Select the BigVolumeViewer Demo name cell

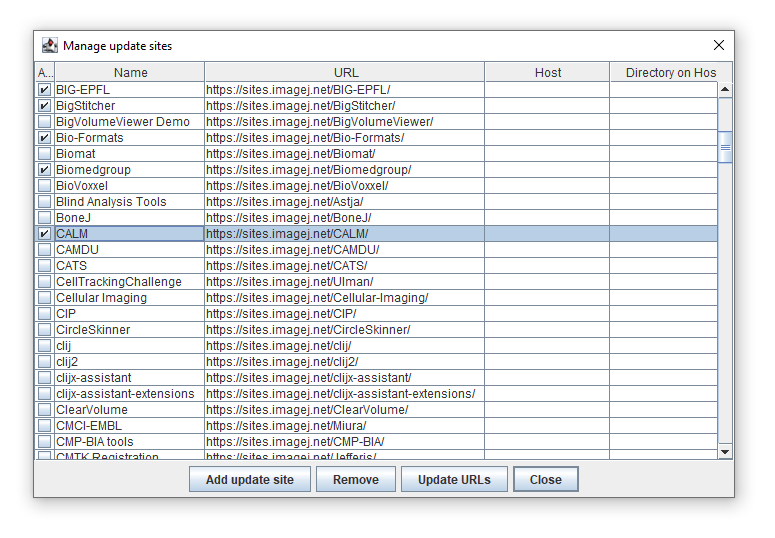tap(129, 122)
